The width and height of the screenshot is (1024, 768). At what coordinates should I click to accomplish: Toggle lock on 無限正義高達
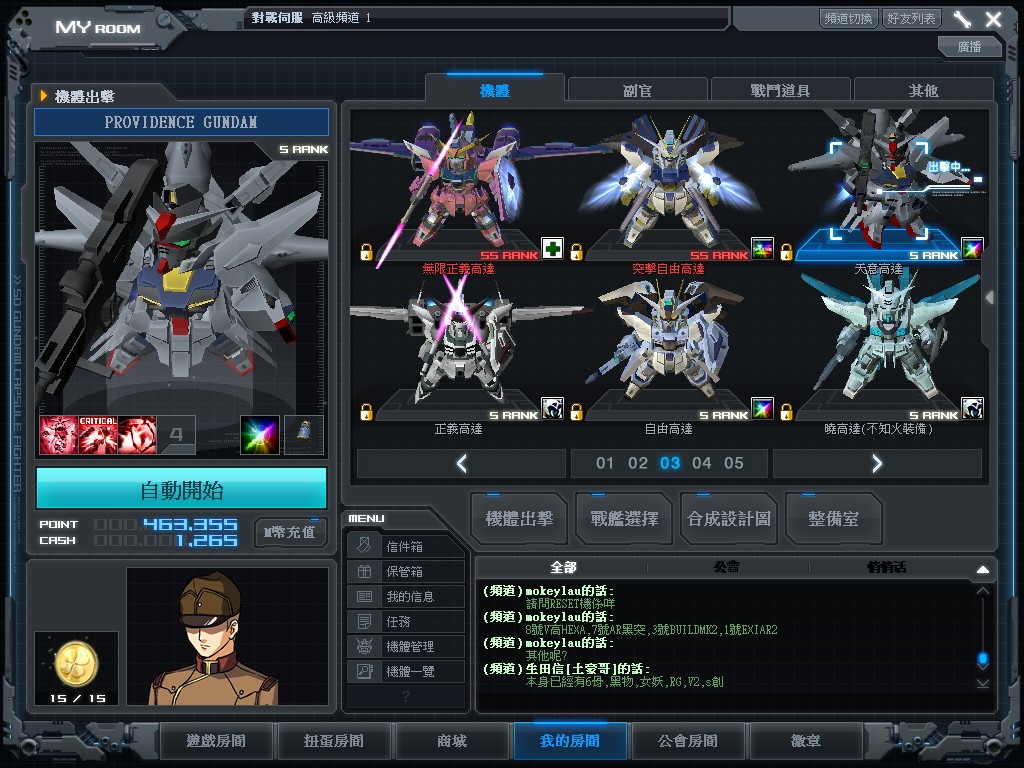pyautogui.click(x=366, y=251)
